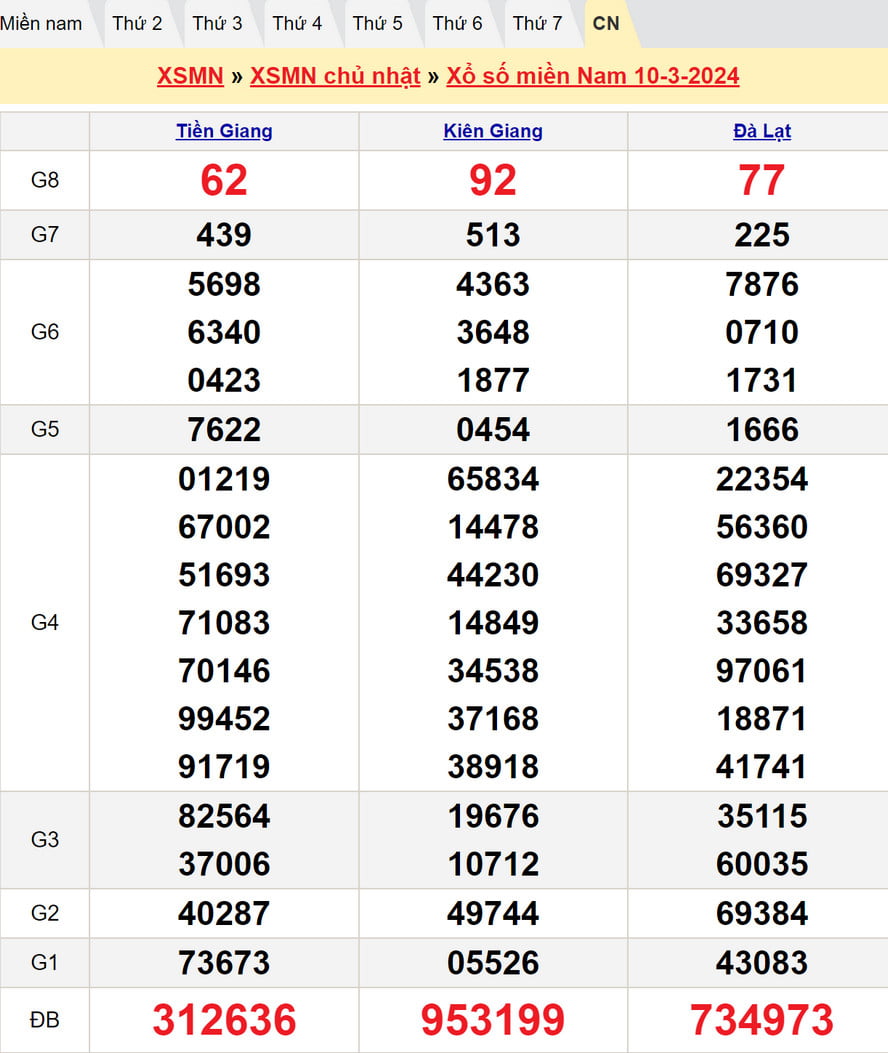Image resolution: width=888 pixels, height=1053 pixels.
Task: Open the Thứ 6 tab
Action: click(457, 23)
